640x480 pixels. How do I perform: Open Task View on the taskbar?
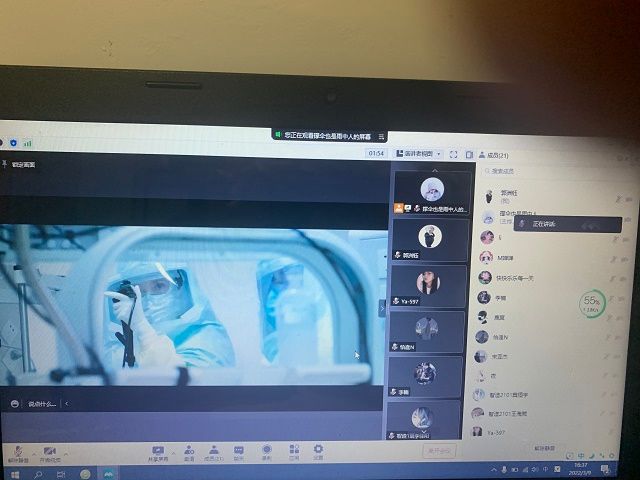[61, 474]
